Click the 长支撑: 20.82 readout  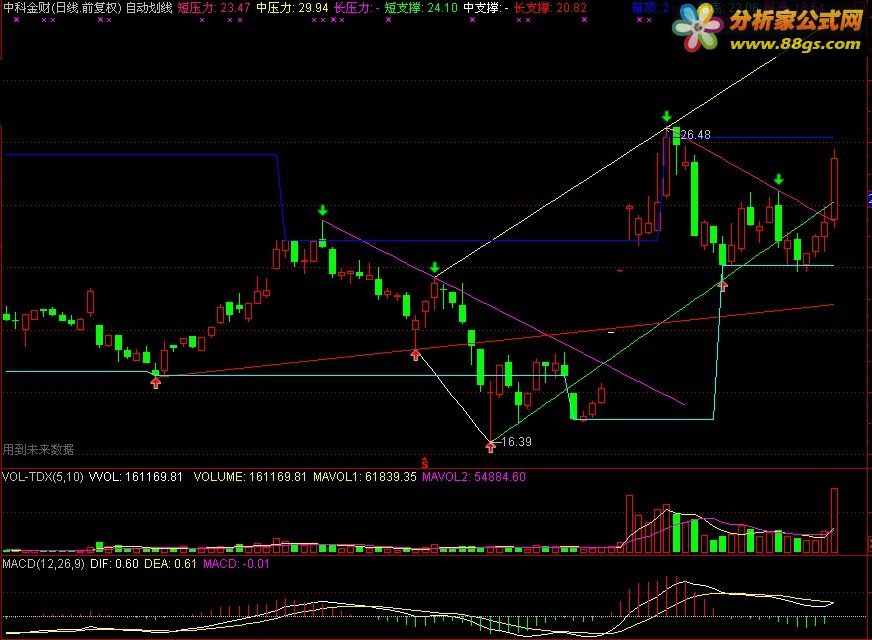click(x=550, y=8)
